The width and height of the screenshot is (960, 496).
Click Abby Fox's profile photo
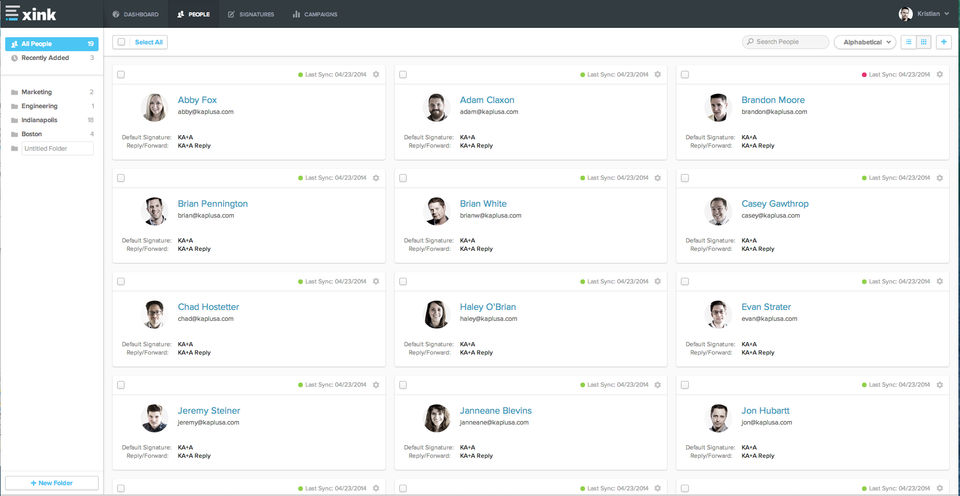point(155,108)
